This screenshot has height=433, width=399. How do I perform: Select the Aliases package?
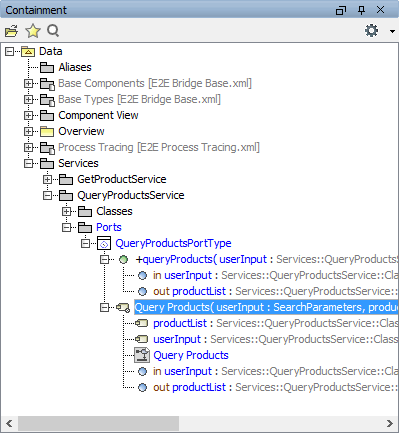click(75, 67)
